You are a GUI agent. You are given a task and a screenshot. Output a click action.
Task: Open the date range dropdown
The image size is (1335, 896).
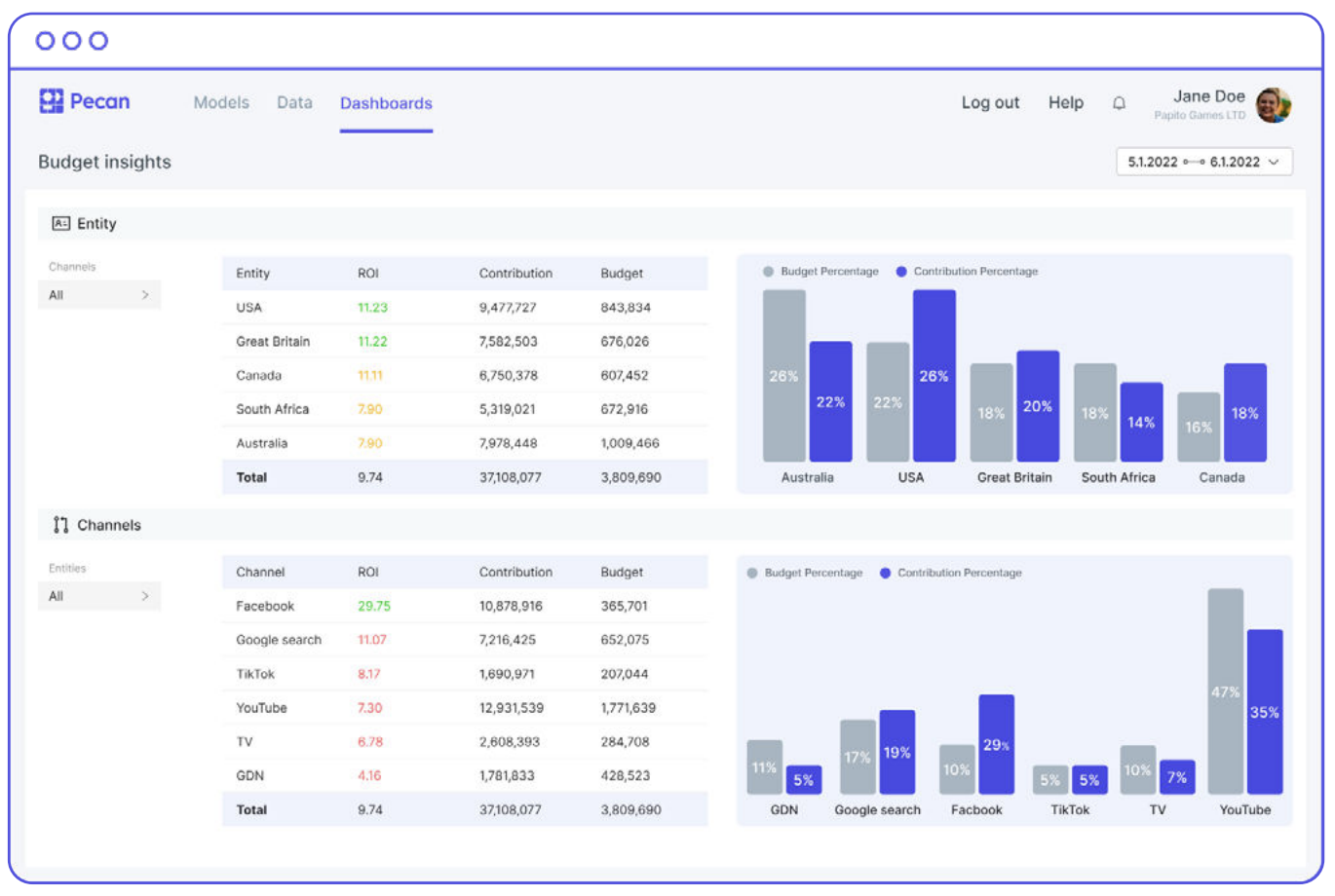(x=1203, y=162)
